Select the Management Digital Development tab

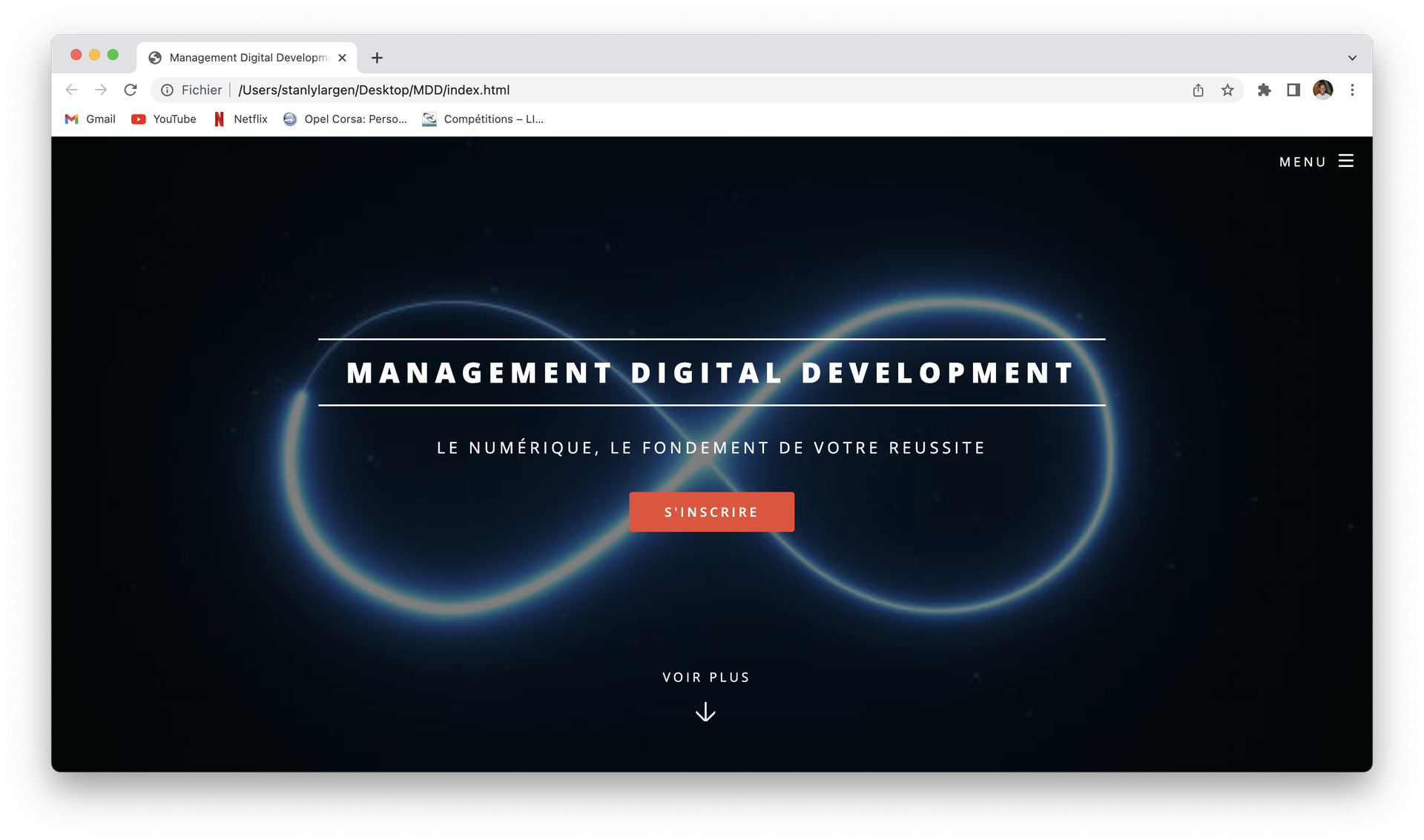point(247,58)
